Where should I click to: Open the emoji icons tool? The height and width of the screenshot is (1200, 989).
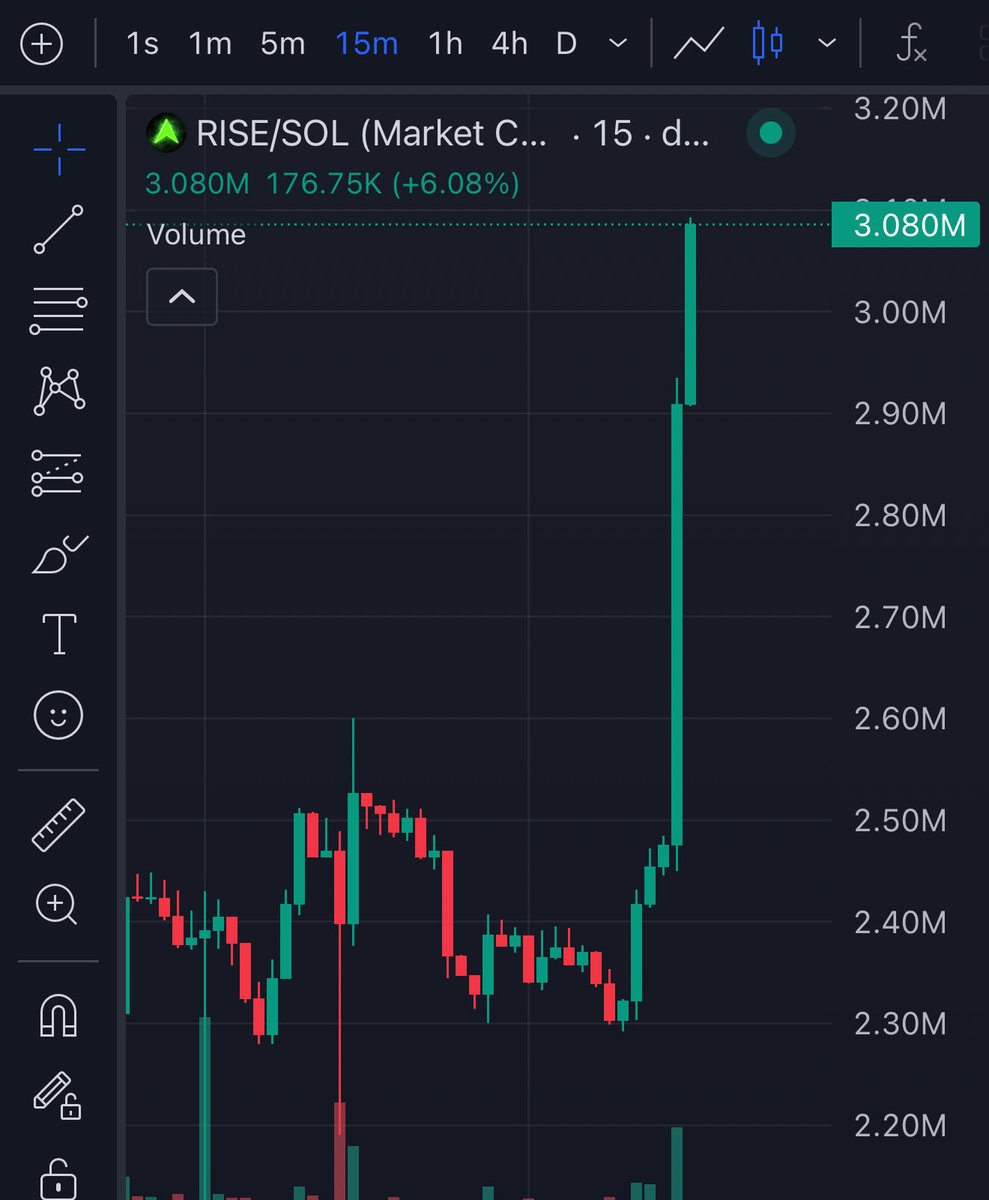[x=59, y=715]
